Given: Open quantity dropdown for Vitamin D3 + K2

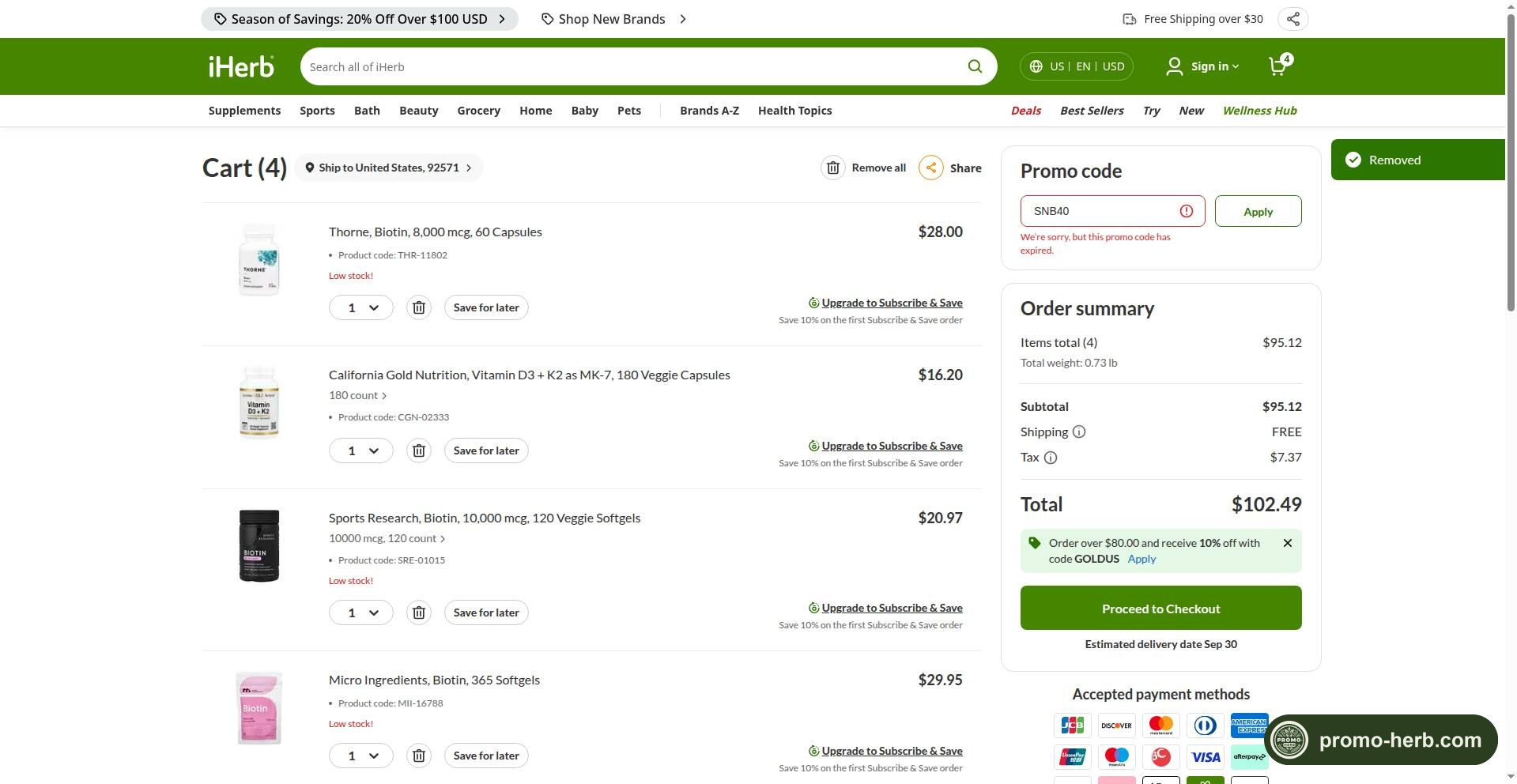Looking at the screenshot, I should tap(361, 450).
